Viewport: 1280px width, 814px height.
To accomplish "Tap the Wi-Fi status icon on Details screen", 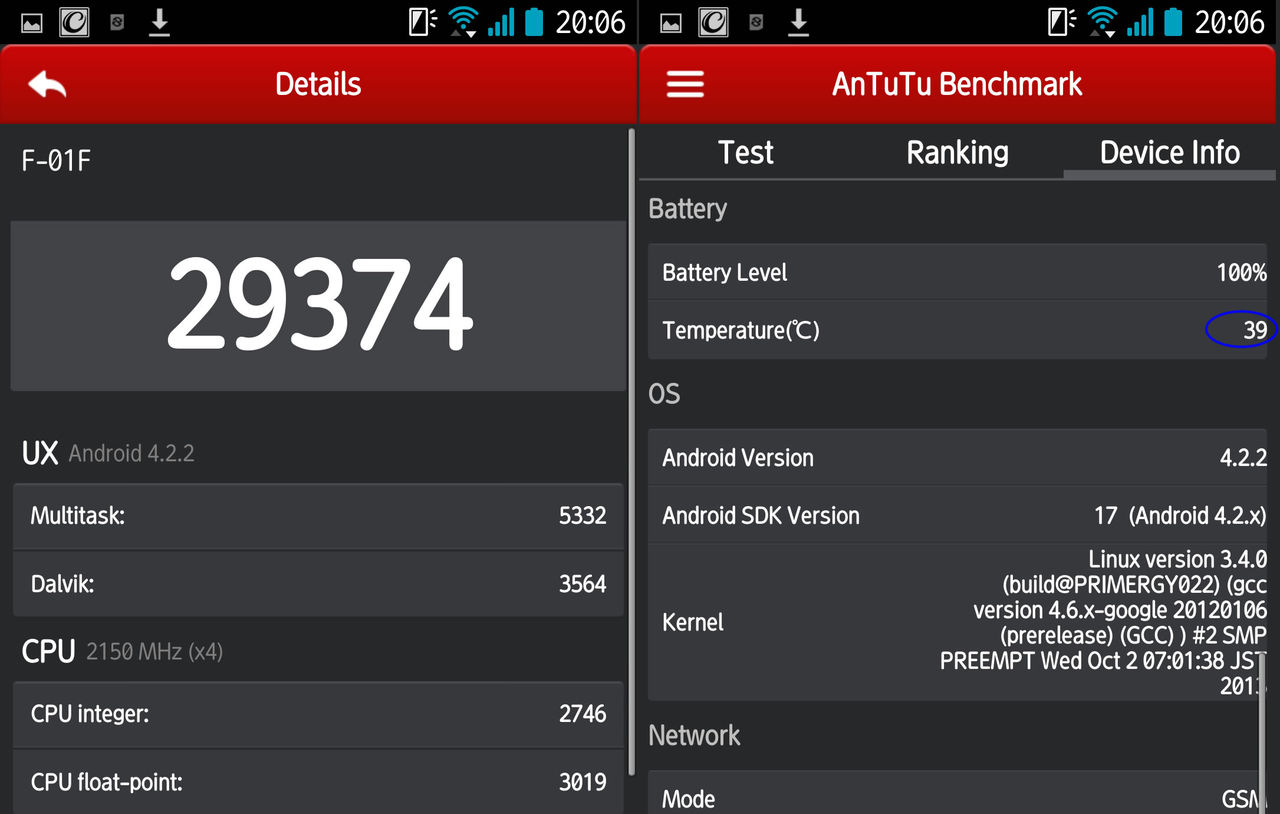I will click(x=463, y=22).
